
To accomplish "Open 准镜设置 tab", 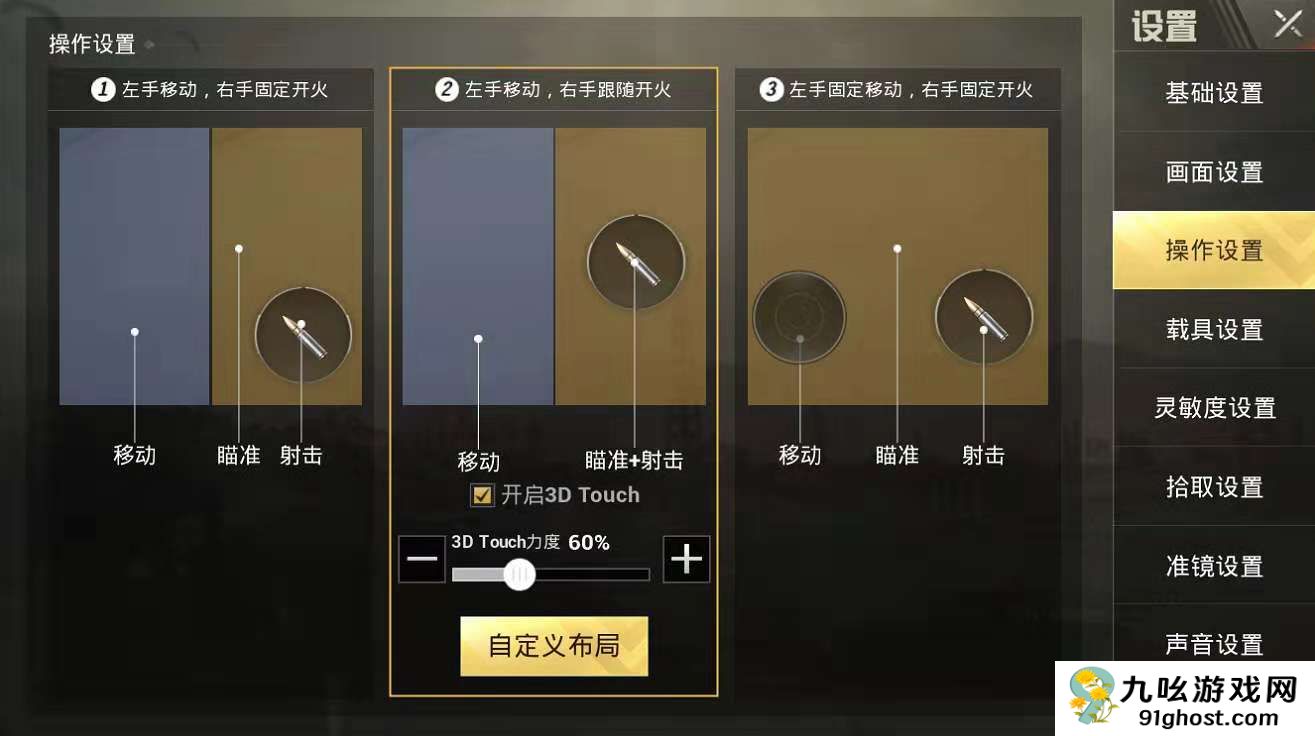I will [1214, 566].
